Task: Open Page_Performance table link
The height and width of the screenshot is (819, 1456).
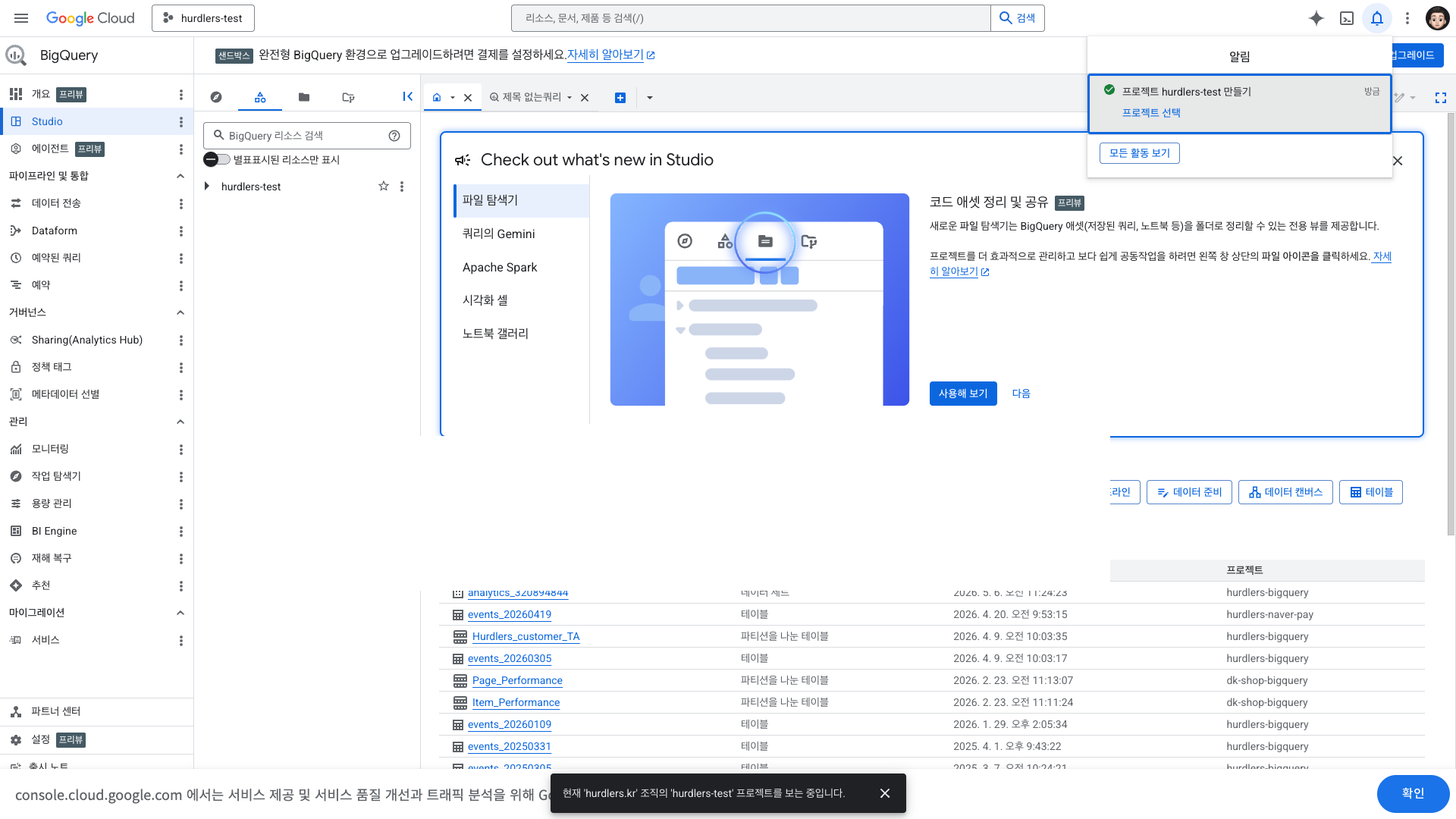Action: pos(517,681)
